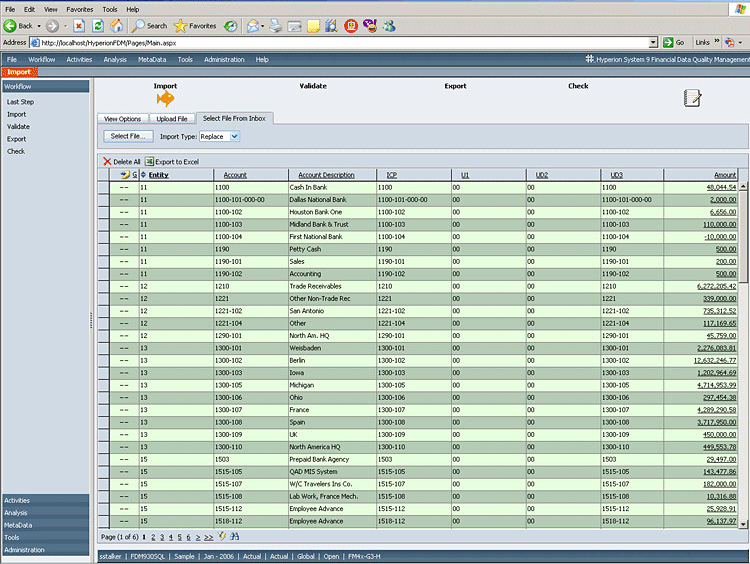Click the grid vertical scrollbar down arrow
The image size is (750, 564).
pyautogui.click(x=743, y=524)
